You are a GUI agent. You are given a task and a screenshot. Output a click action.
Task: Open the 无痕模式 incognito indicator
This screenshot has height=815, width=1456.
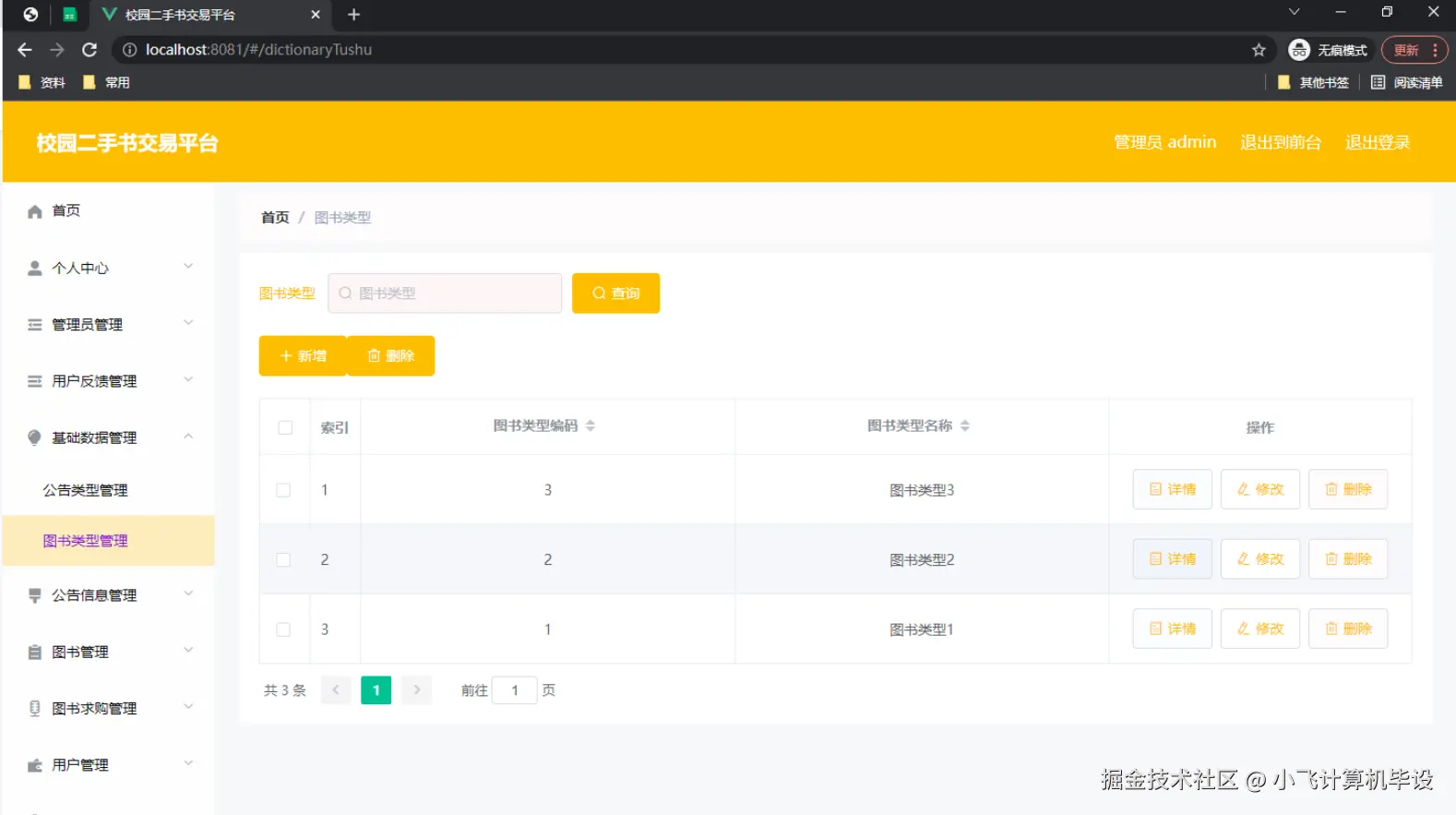pyautogui.click(x=1329, y=50)
